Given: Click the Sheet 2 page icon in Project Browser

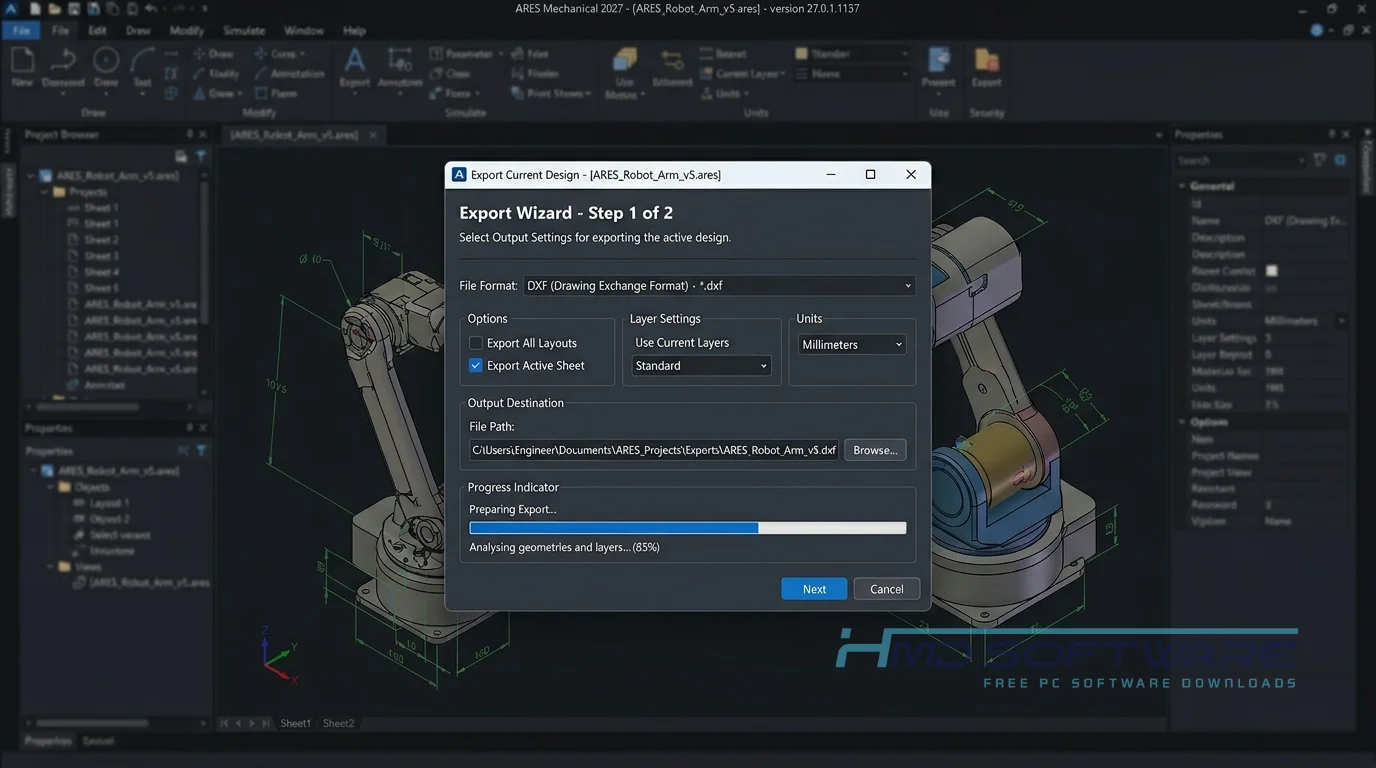Looking at the screenshot, I should [72, 240].
